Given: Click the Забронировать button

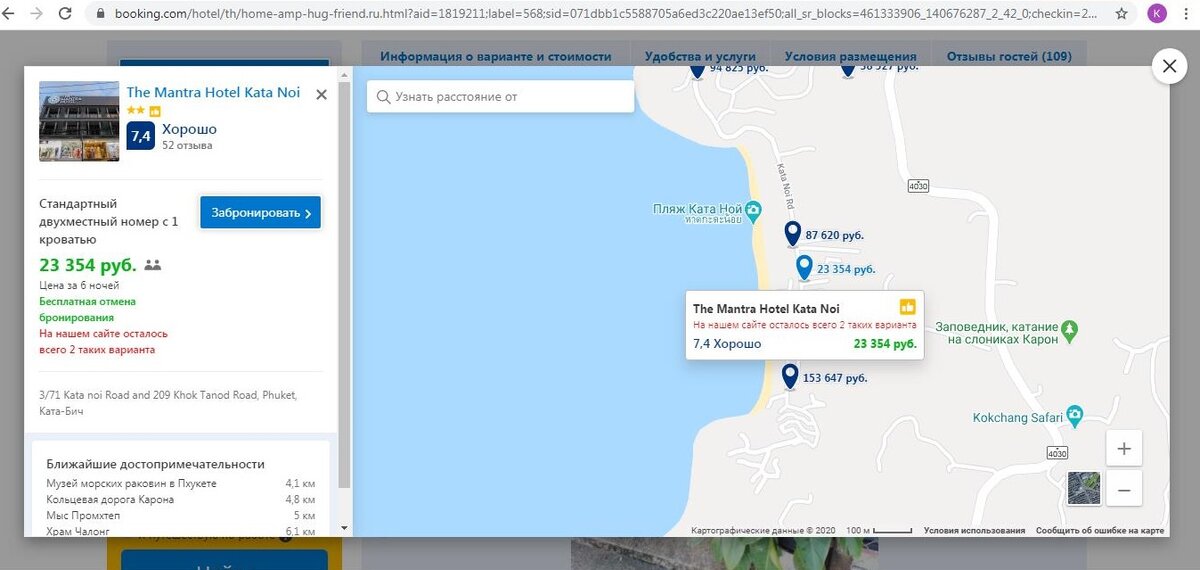Looking at the screenshot, I should click(260, 212).
